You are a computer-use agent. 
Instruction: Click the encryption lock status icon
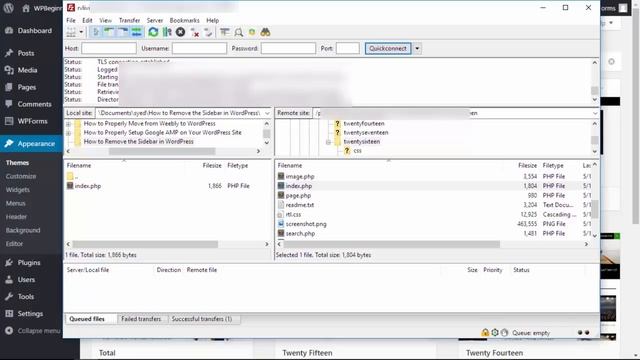tap(485, 333)
